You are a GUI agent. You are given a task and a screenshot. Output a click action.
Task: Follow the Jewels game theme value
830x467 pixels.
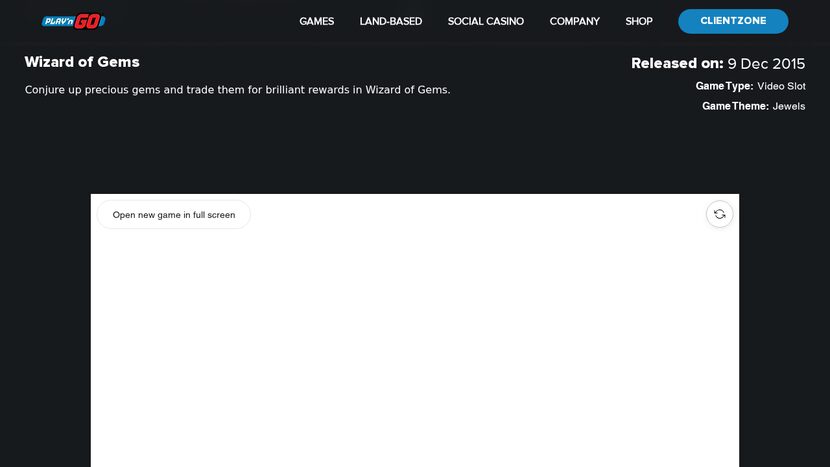point(788,106)
